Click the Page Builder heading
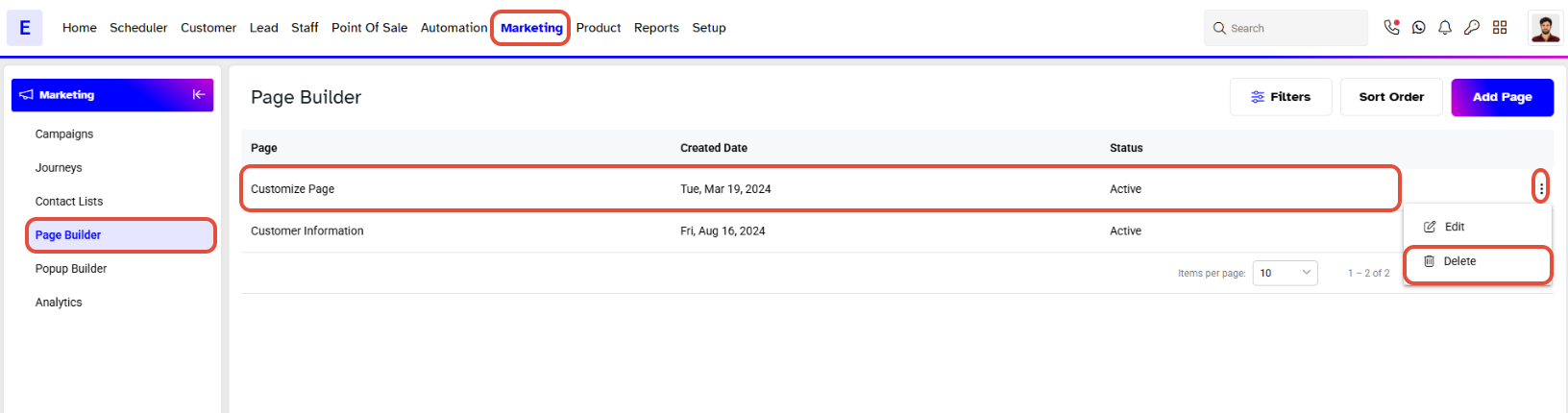The width and height of the screenshot is (1568, 413). 306,97
